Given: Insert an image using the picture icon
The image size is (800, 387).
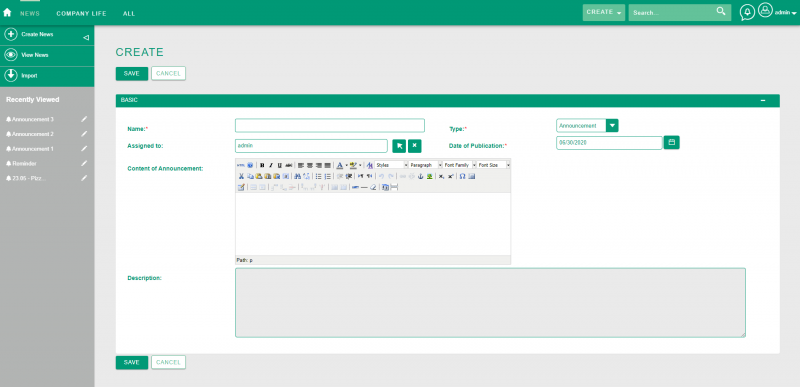Looking at the screenshot, I should [x=430, y=176].
